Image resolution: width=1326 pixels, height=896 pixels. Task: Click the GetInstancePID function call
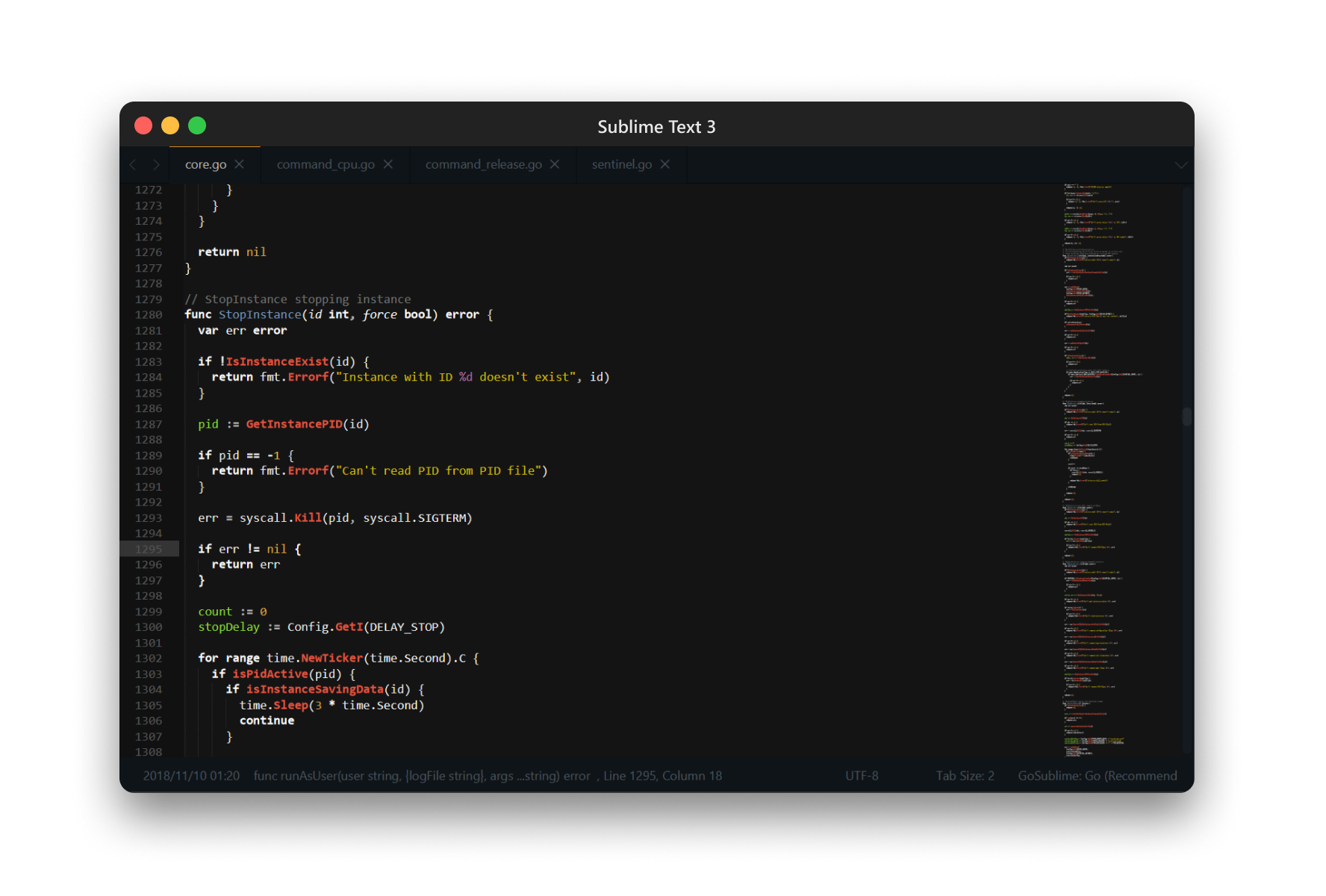click(x=294, y=424)
